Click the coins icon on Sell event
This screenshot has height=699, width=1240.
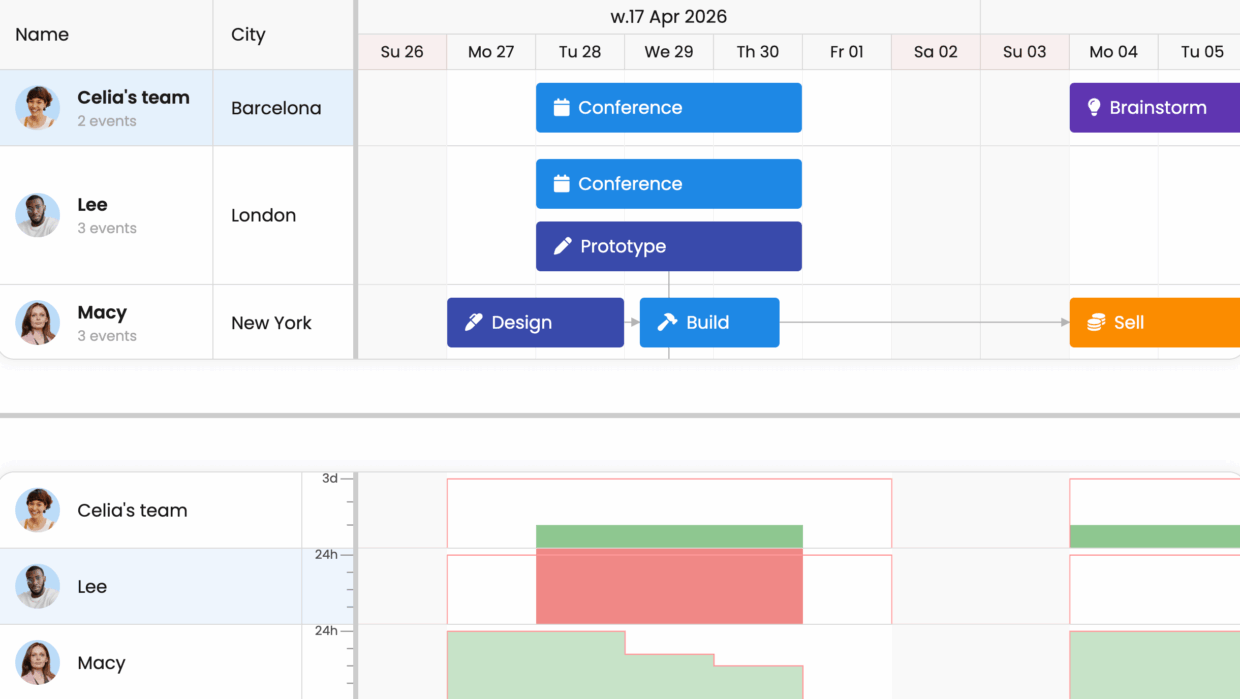[1096, 323]
